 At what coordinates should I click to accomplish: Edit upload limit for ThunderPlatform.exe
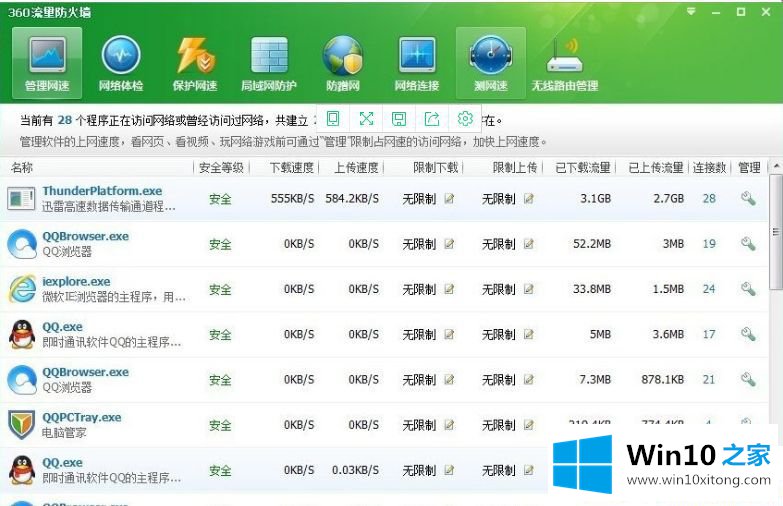[529, 199]
